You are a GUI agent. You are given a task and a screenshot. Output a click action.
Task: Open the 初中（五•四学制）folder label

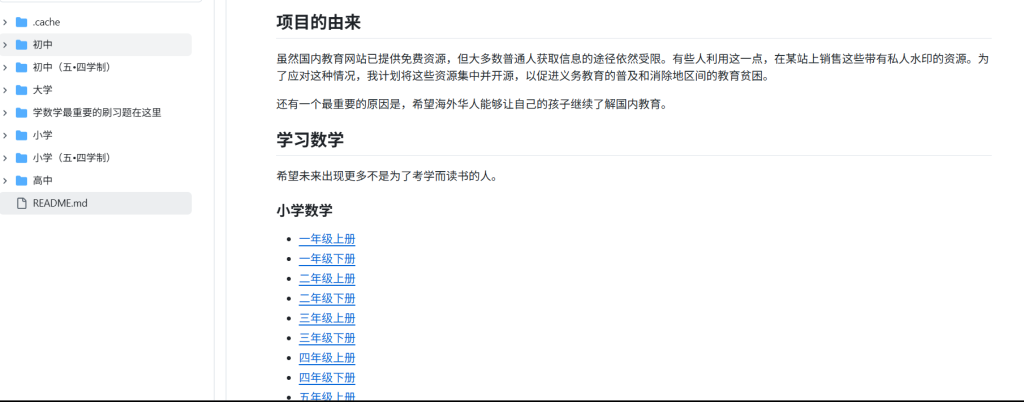tap(72, 67)
